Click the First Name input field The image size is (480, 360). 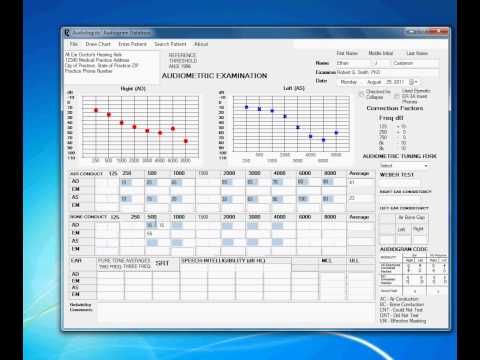pos(353,63)
